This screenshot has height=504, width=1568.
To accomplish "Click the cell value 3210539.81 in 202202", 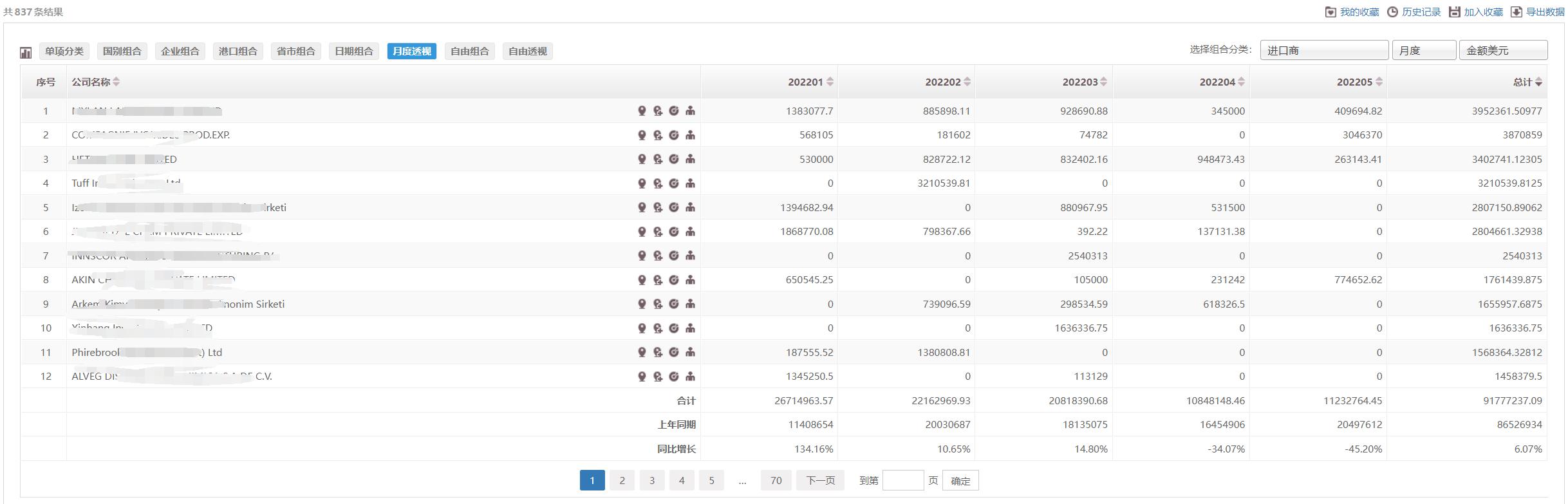I will (944, 183).
